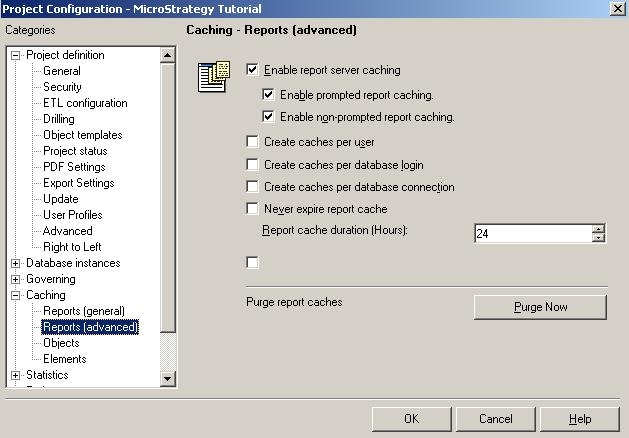Viewport: 629px width, 438px height.
Task: Open User Profiles category
Action: point(73,215)
